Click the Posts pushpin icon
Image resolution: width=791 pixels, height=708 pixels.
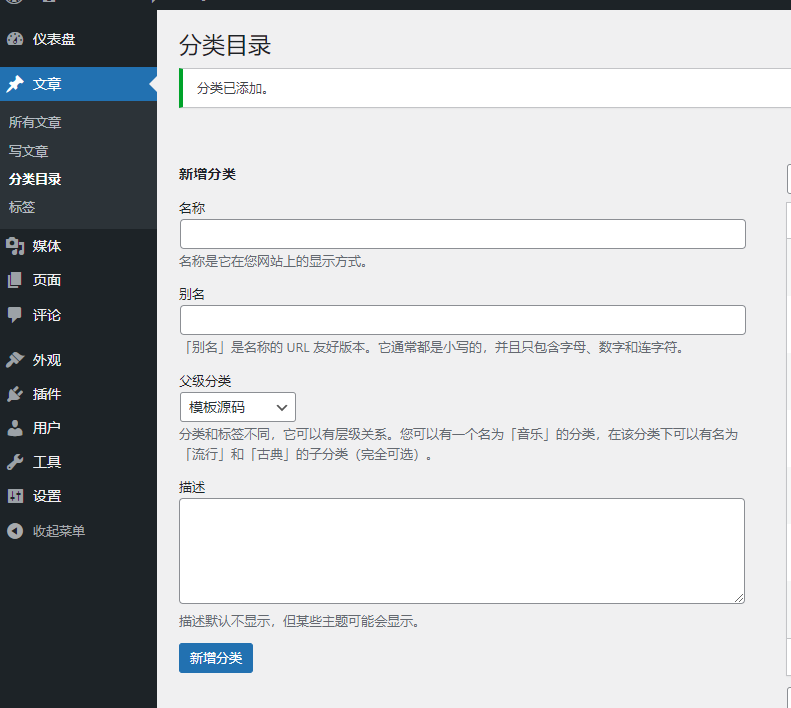pyautogui.click(x=15, y=85)
